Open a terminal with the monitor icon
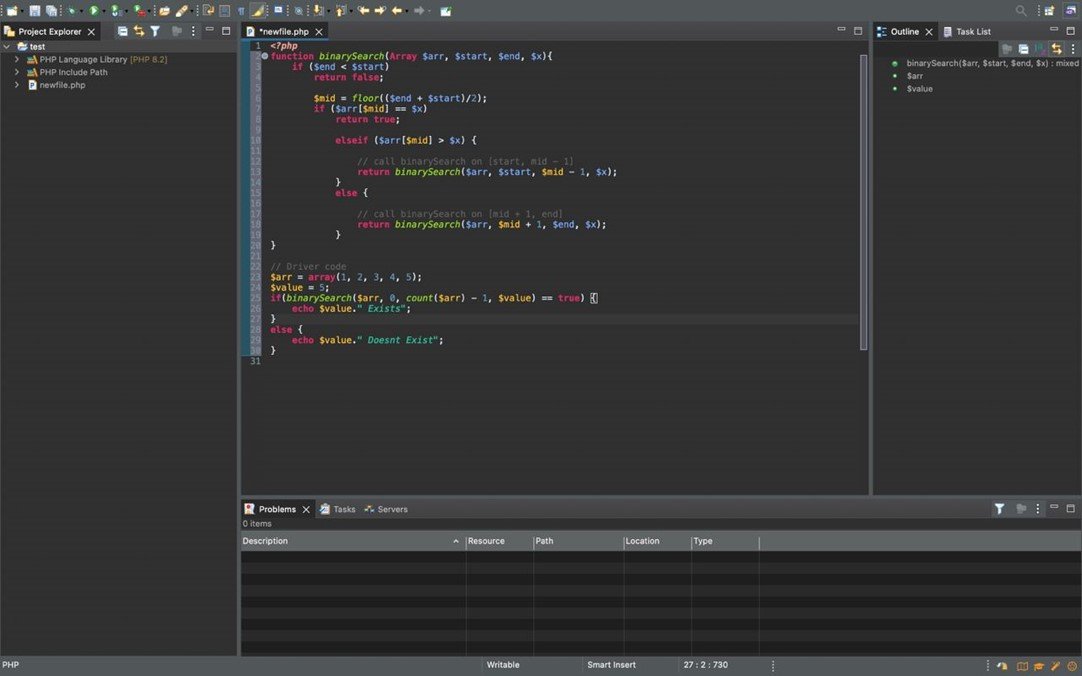Image resolution: width=1082 pixels, height=676 pixels. point(278,10)
